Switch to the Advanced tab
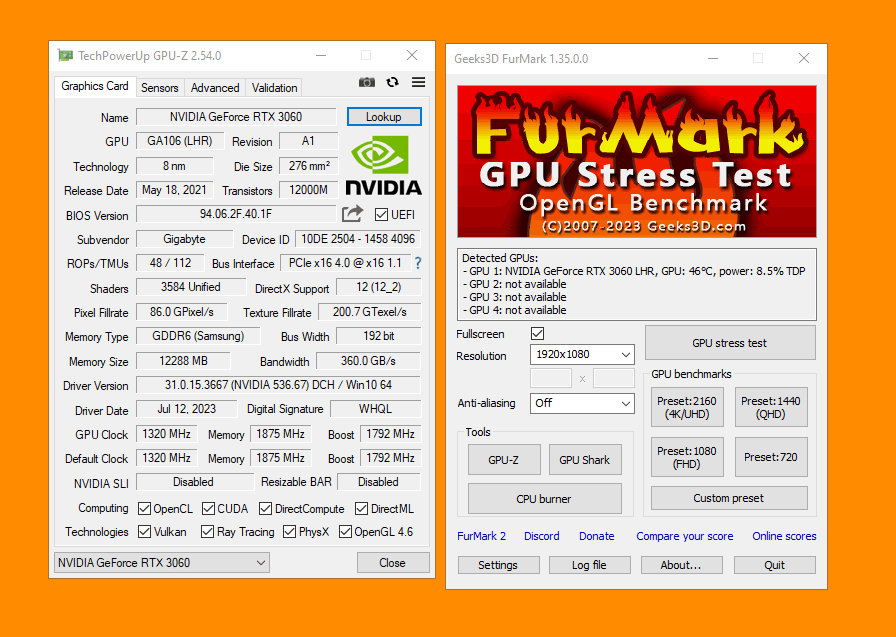Viewport: 896px width, 637px height. (x=215, y=88)
